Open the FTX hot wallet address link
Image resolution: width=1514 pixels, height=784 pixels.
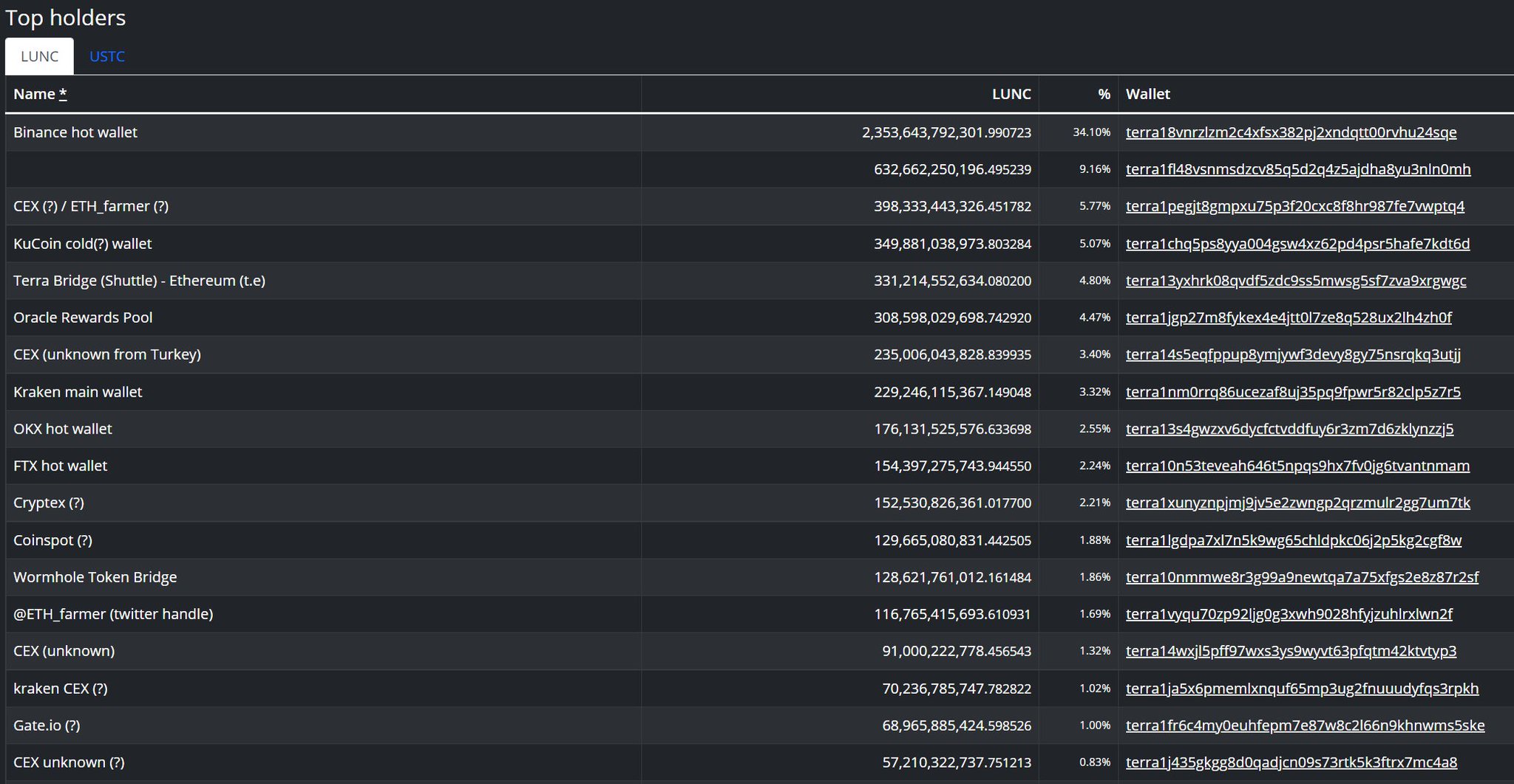pyautogui.click(x=1297, y=466)
